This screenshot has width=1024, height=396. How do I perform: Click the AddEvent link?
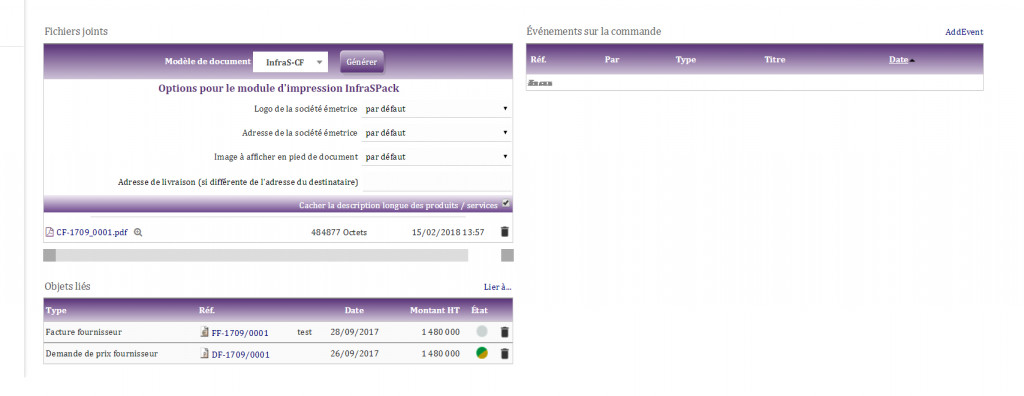click(964, 32)
